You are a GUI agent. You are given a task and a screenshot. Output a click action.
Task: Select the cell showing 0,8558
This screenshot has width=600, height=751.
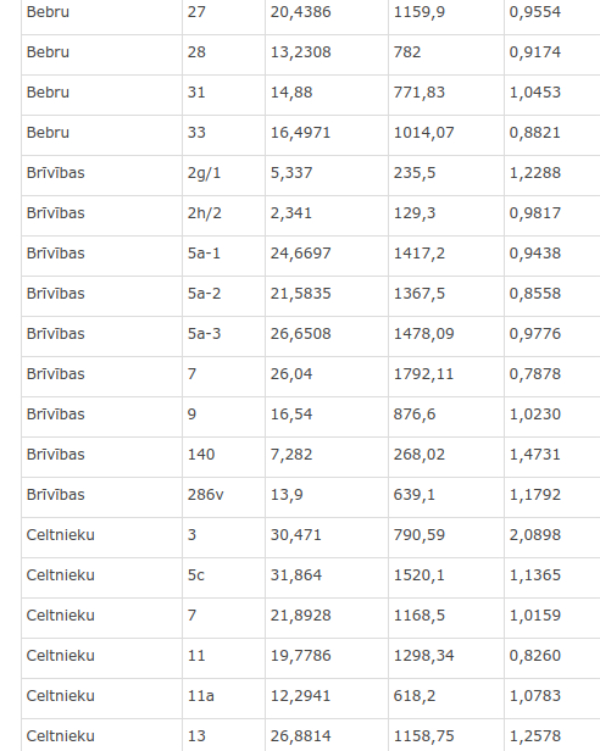[552, 294]
